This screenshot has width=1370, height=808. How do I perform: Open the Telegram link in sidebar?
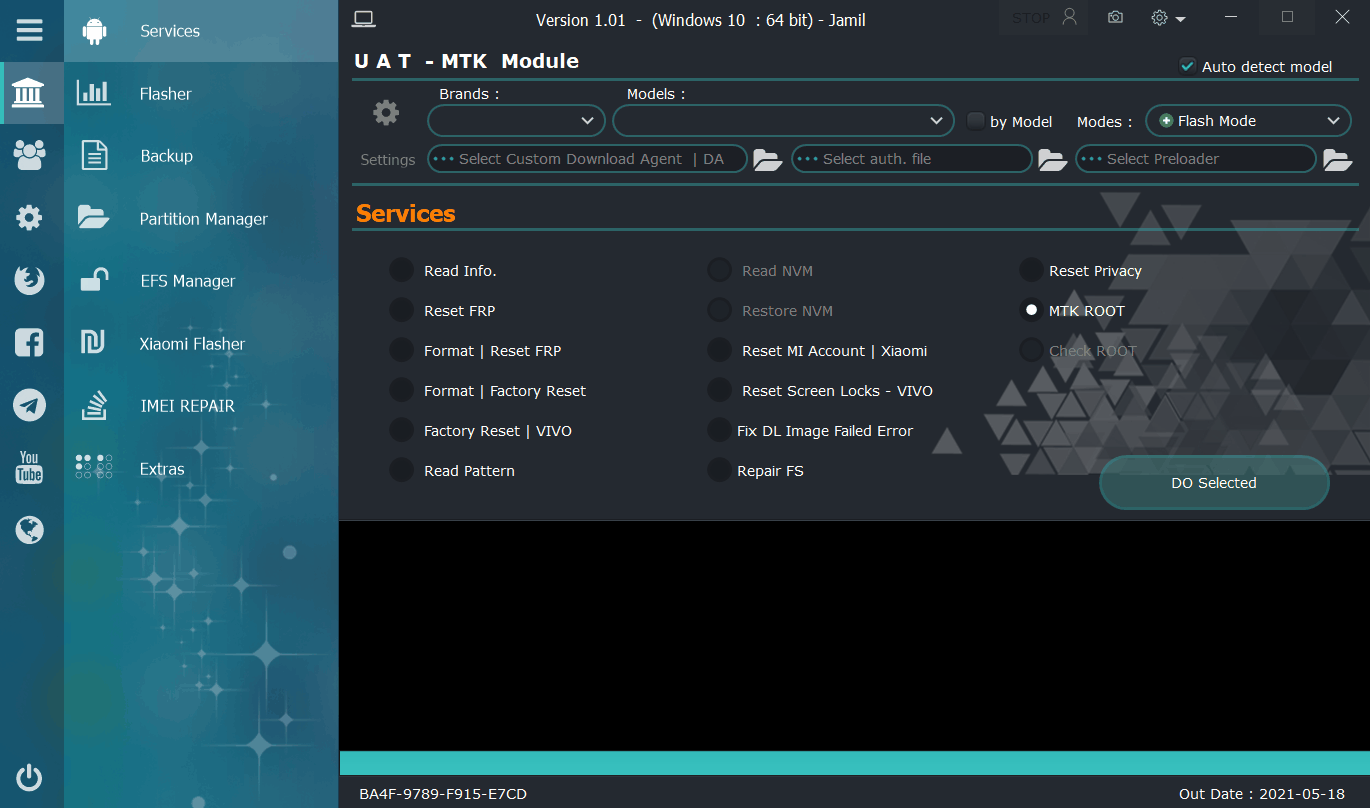click(x=29, y=405)
